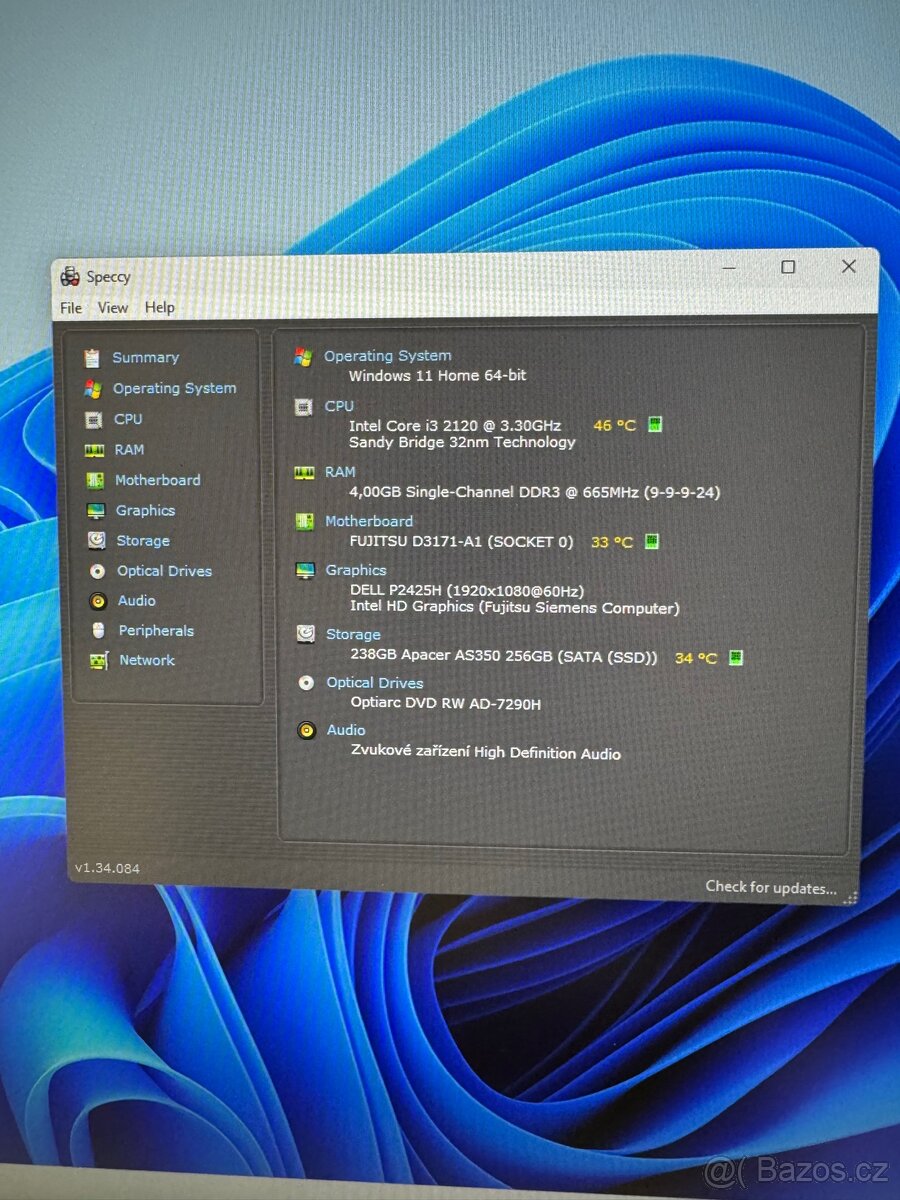Click the RAM module icon in sidebar

[x=95, y=451]
